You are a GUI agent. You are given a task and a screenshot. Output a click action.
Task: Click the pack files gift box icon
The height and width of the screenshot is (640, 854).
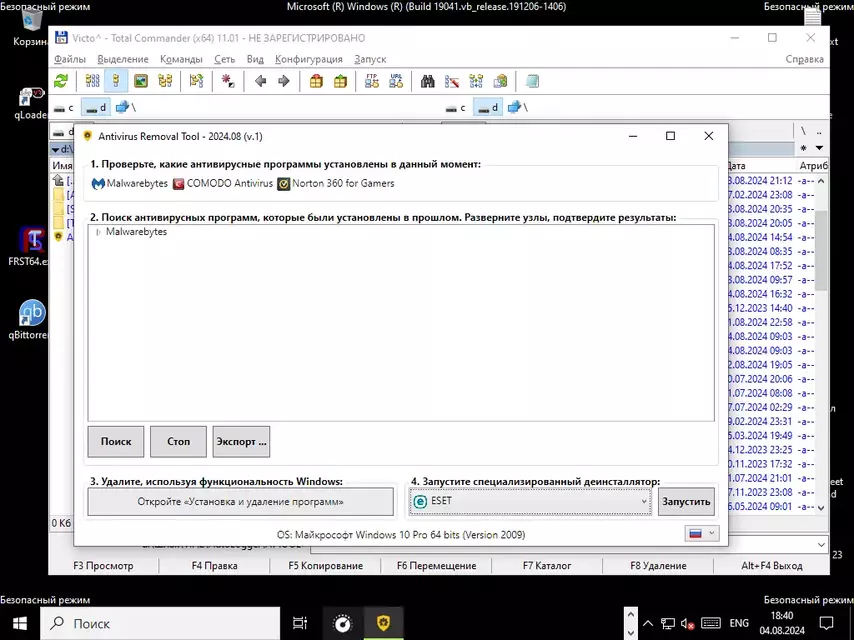(316, 81)
